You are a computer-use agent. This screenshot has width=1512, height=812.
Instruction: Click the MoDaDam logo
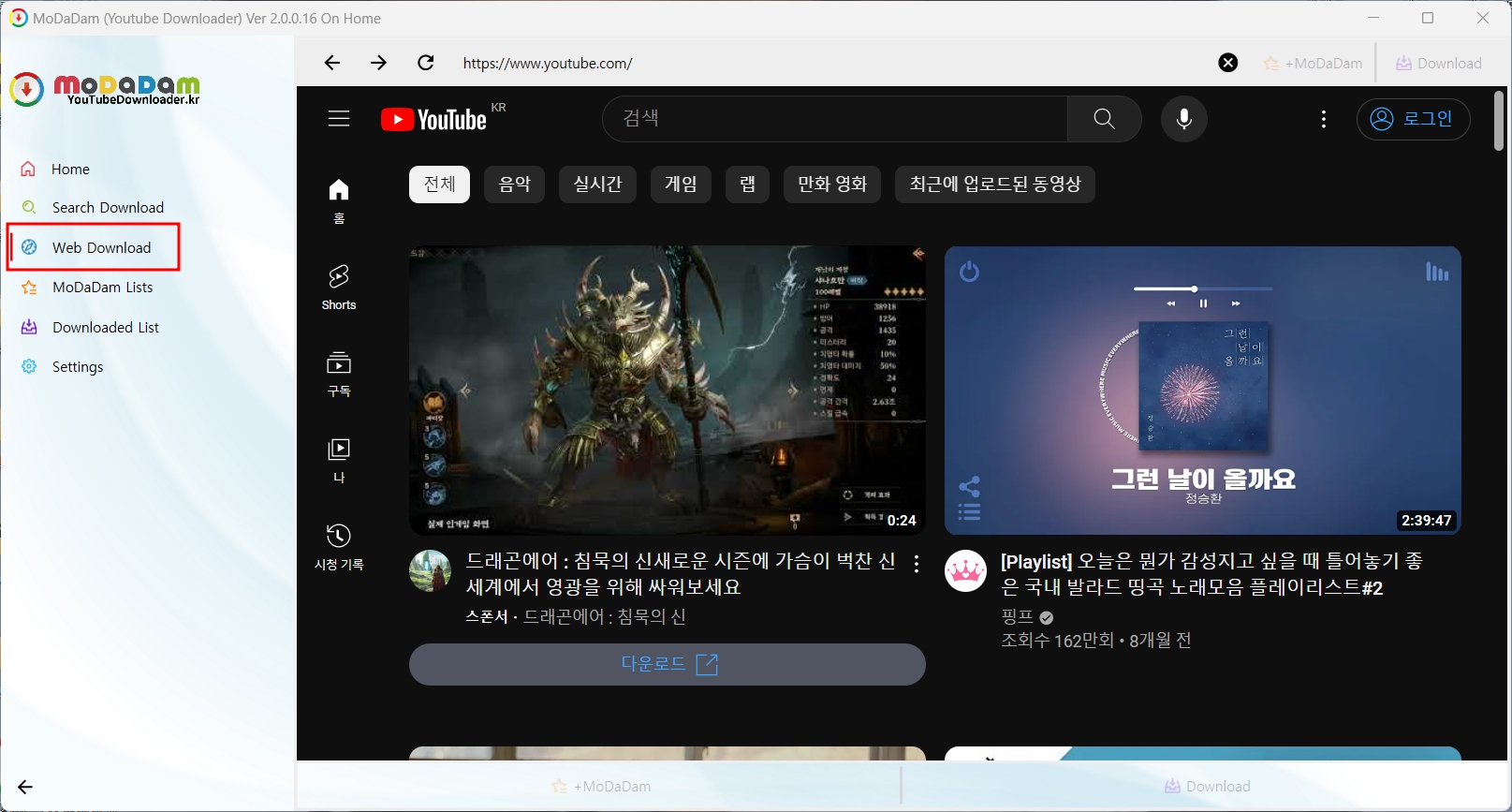(x=105, y=89)
